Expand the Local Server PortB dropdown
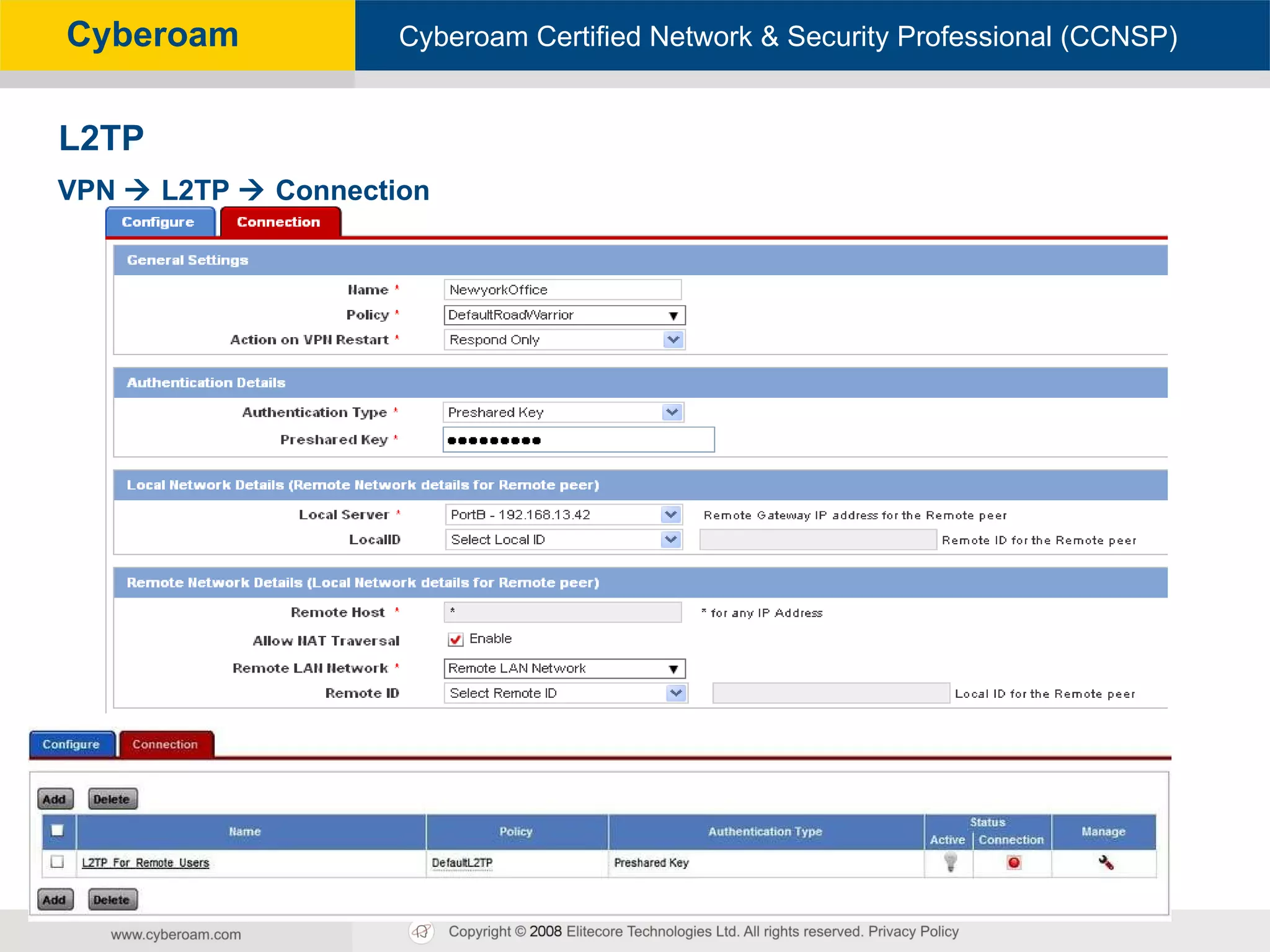 click(564, 514)
